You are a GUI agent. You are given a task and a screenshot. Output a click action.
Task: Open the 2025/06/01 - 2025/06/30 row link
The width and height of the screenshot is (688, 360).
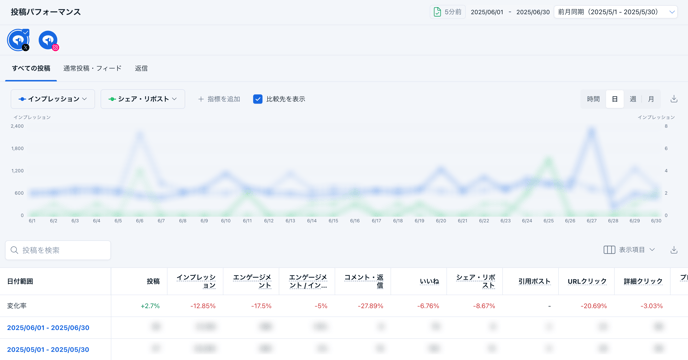tap(48, 328)
